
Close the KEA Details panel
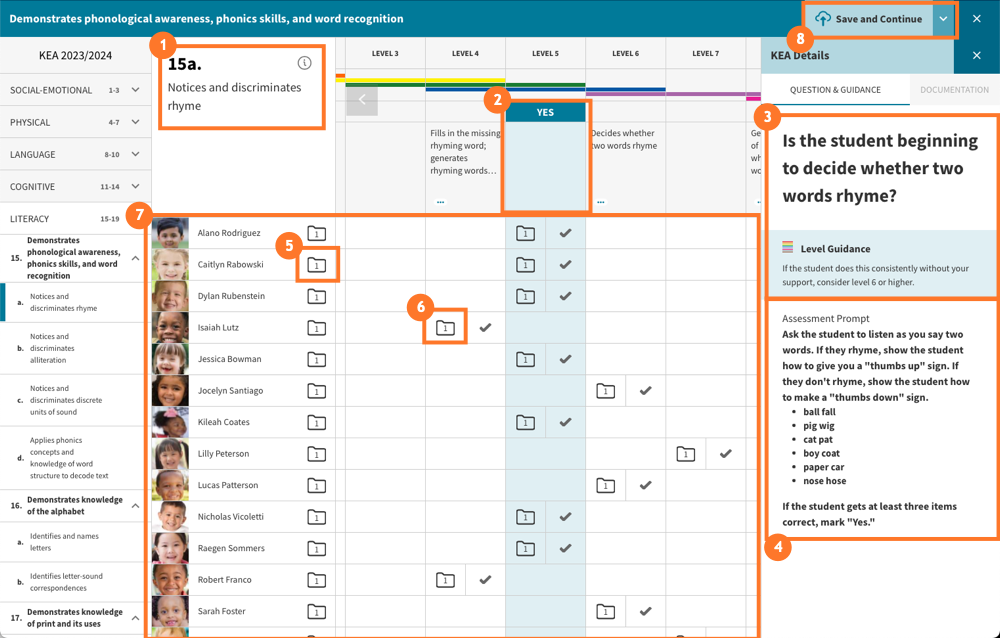coord(976,56)
